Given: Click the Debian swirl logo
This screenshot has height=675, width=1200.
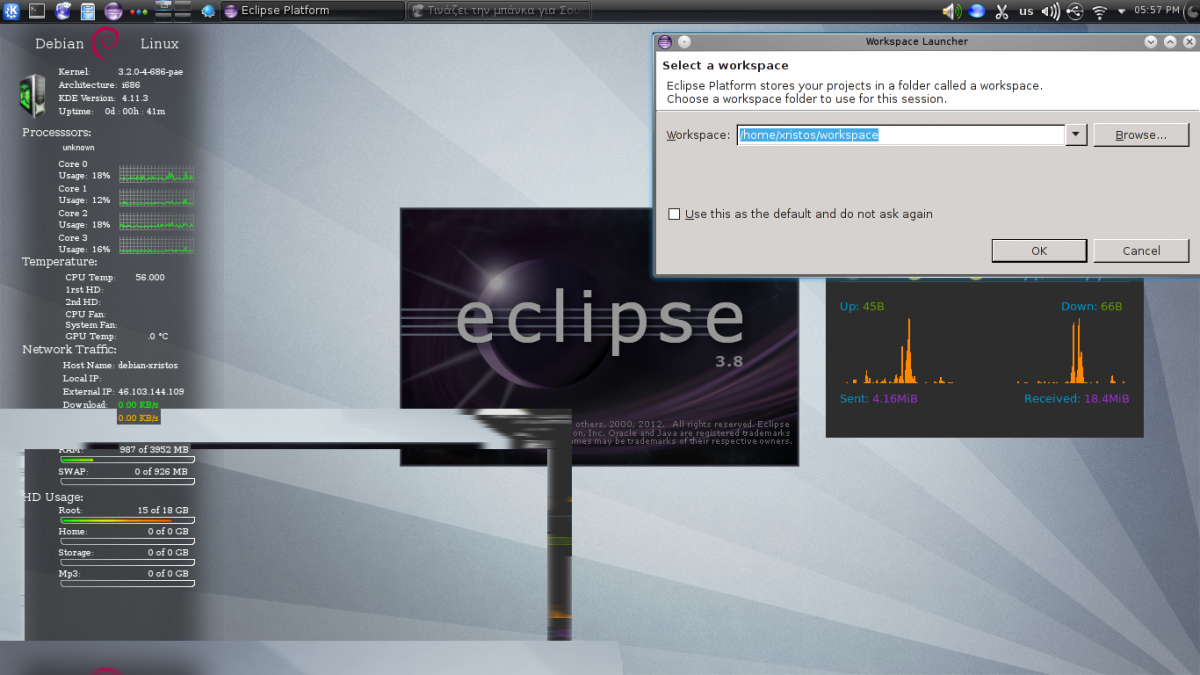Looking at the screenshot, I should click(106, 43).
